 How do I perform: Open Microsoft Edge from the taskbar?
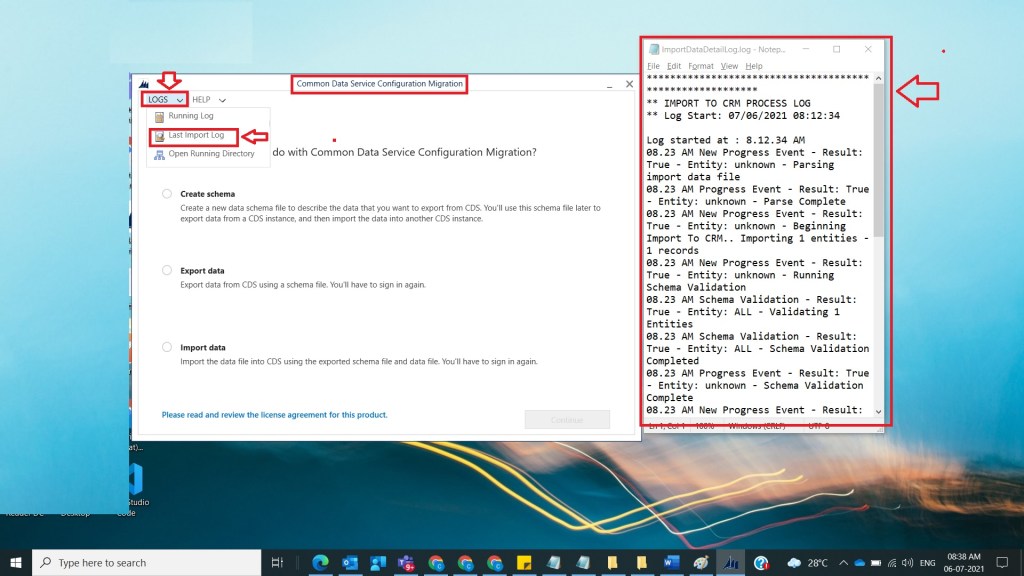pos(321,562)
